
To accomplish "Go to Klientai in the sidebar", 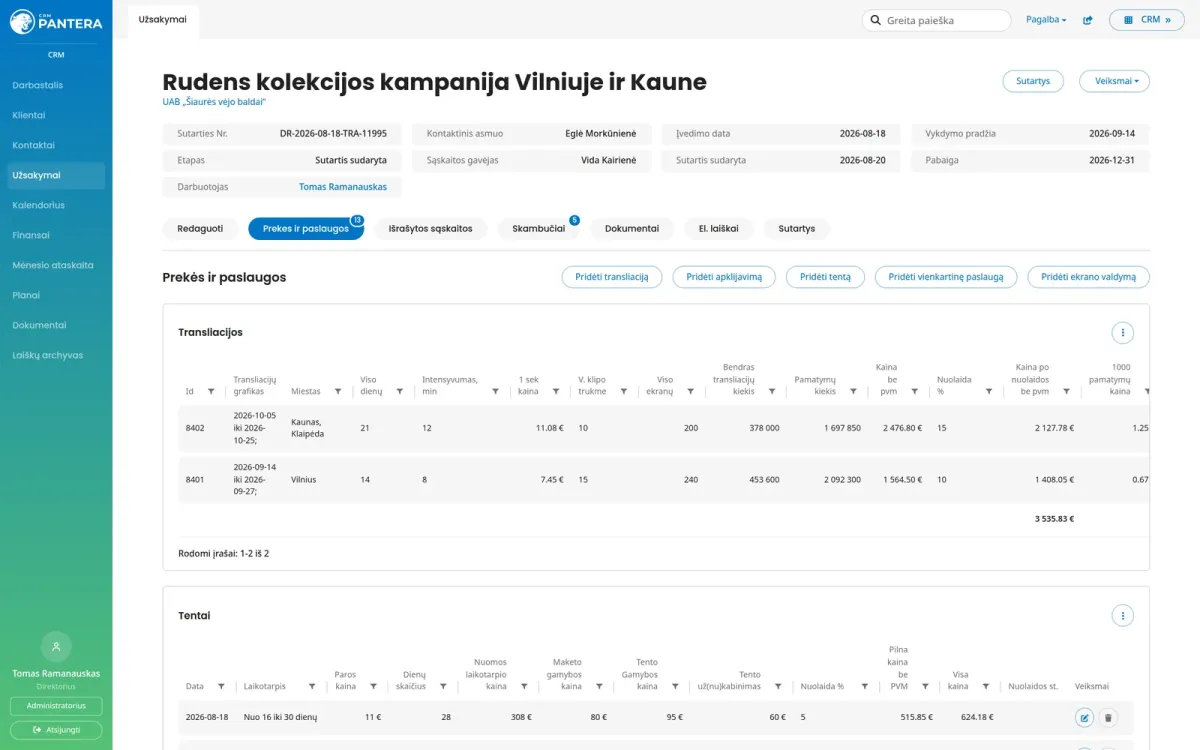I will pyautogui.click(x=56, y=115).
